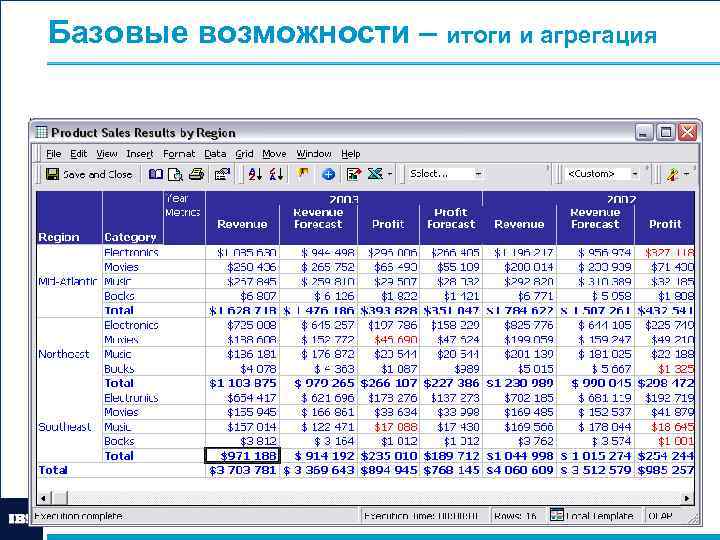The image size is (720, 540).
Task: Click the chart export icon with red arrow
Action: pos(354,174)
